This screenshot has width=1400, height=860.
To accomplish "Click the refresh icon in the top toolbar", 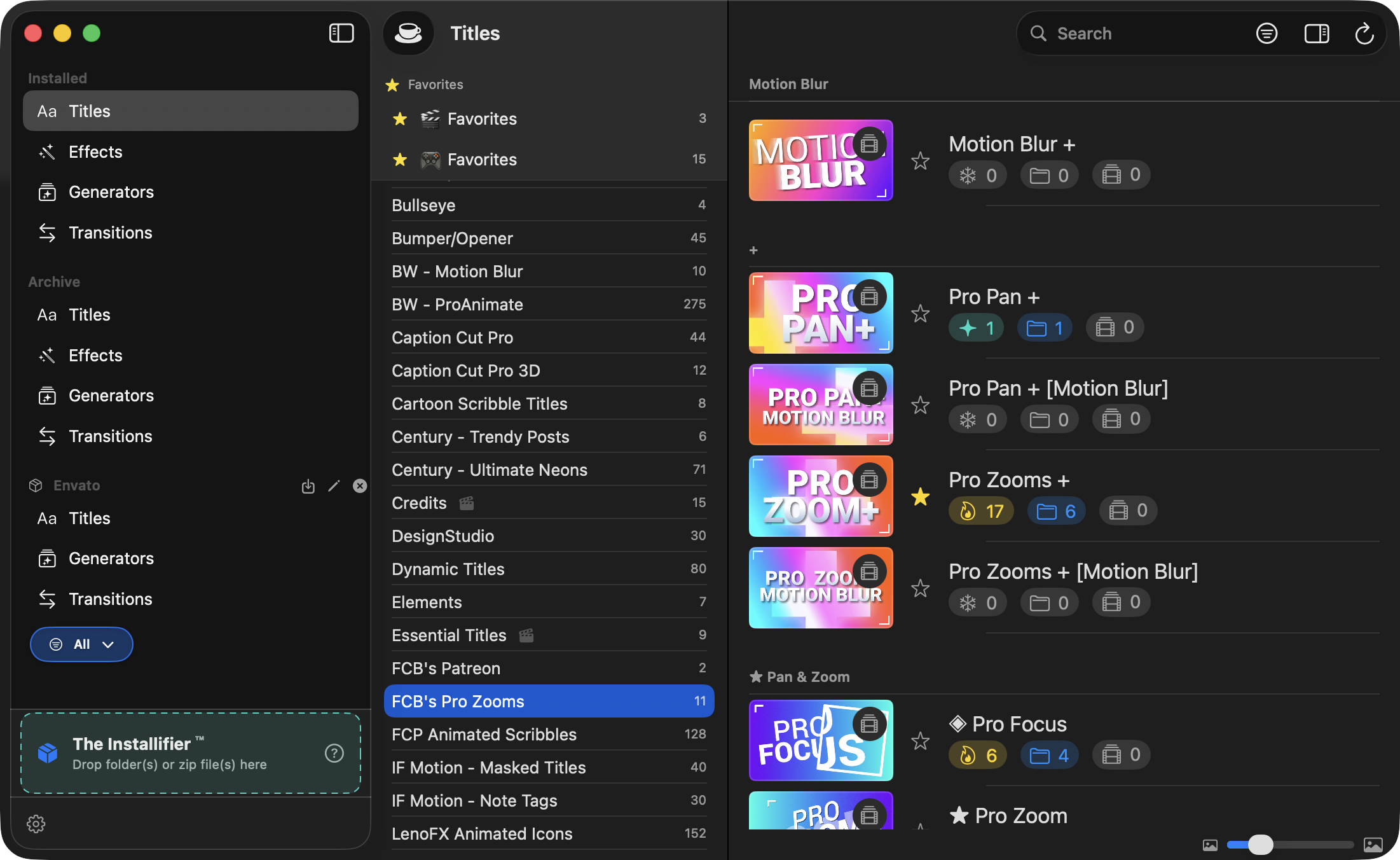I will pyautogui.click(x=1364, y=33).
